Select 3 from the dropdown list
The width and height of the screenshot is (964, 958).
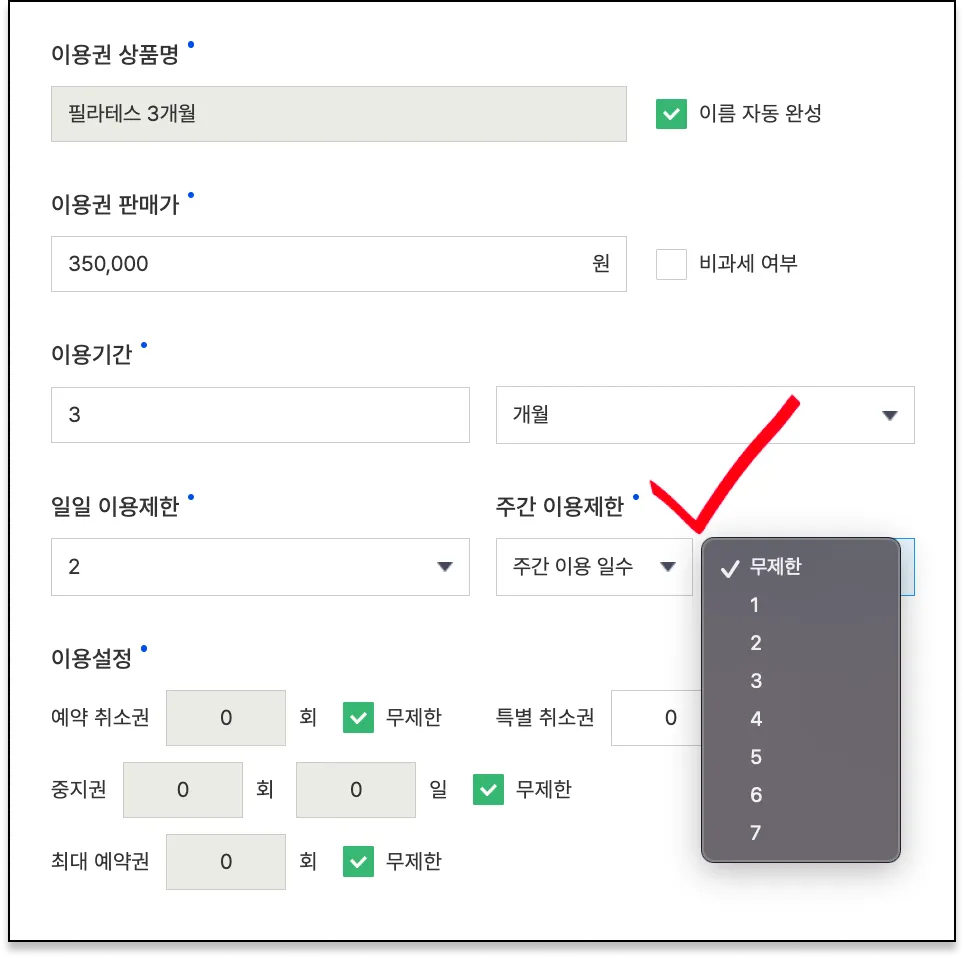pos(756,681)
